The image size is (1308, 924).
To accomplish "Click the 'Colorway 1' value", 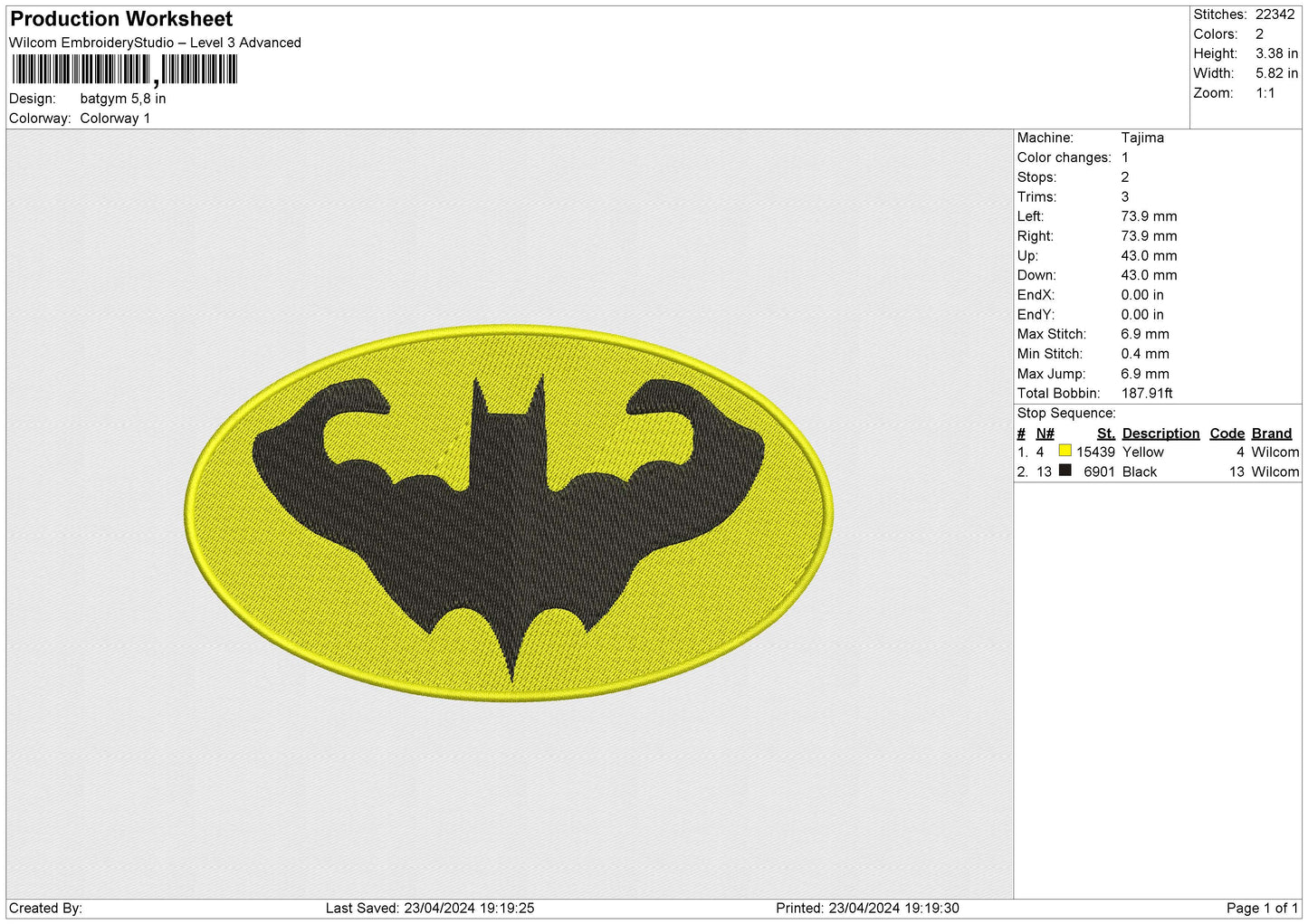I will click(x=115, y=119).
